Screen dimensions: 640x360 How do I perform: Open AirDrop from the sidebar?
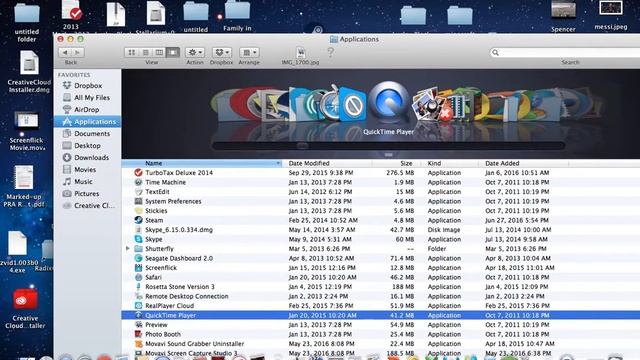click(87, 109)
